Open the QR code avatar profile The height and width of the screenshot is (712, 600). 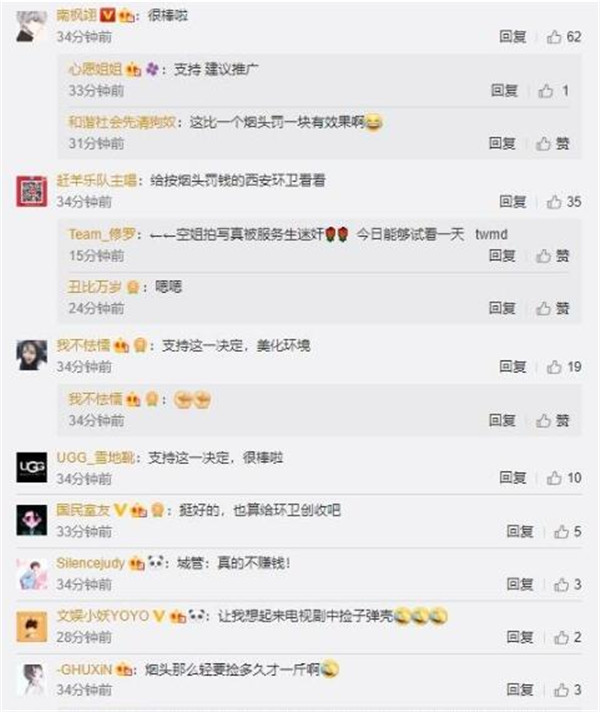pyautogui.click(x=32, y=191)
